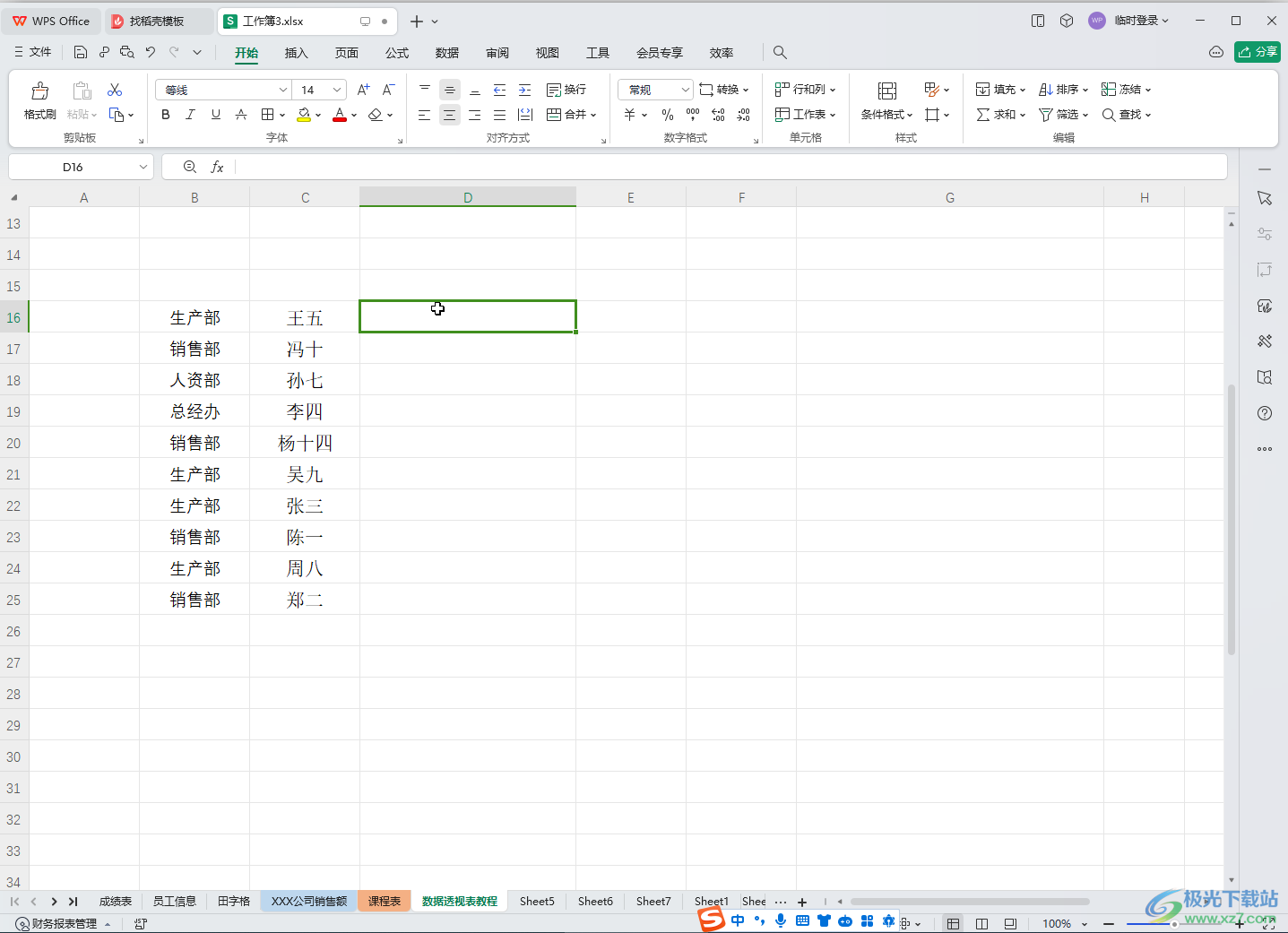Open the font name dropdown (等线)
Image resolution: width=1288 pixels, height=933 pixels.
(283, 90)
